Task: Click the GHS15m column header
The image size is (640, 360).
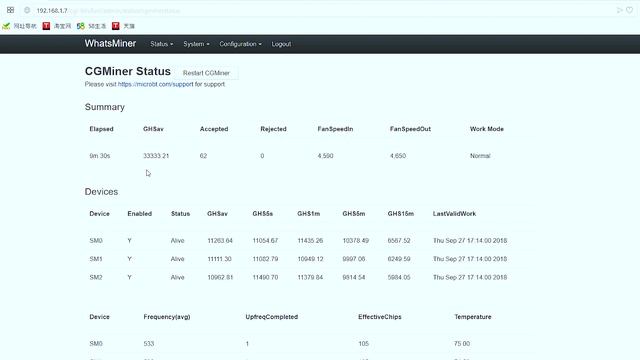Action: pos(401,214)
